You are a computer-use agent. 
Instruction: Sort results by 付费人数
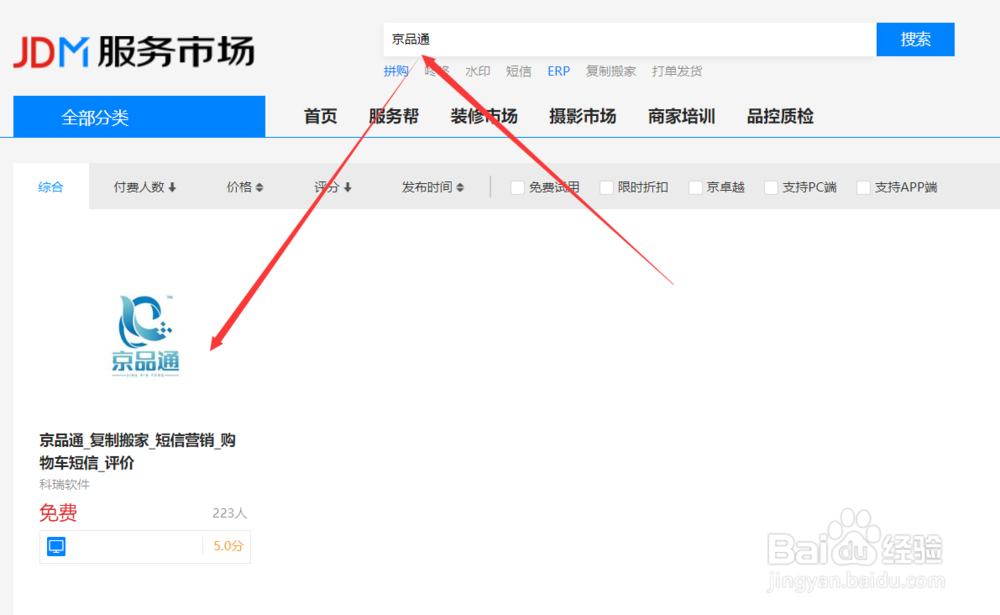[145, 187]
